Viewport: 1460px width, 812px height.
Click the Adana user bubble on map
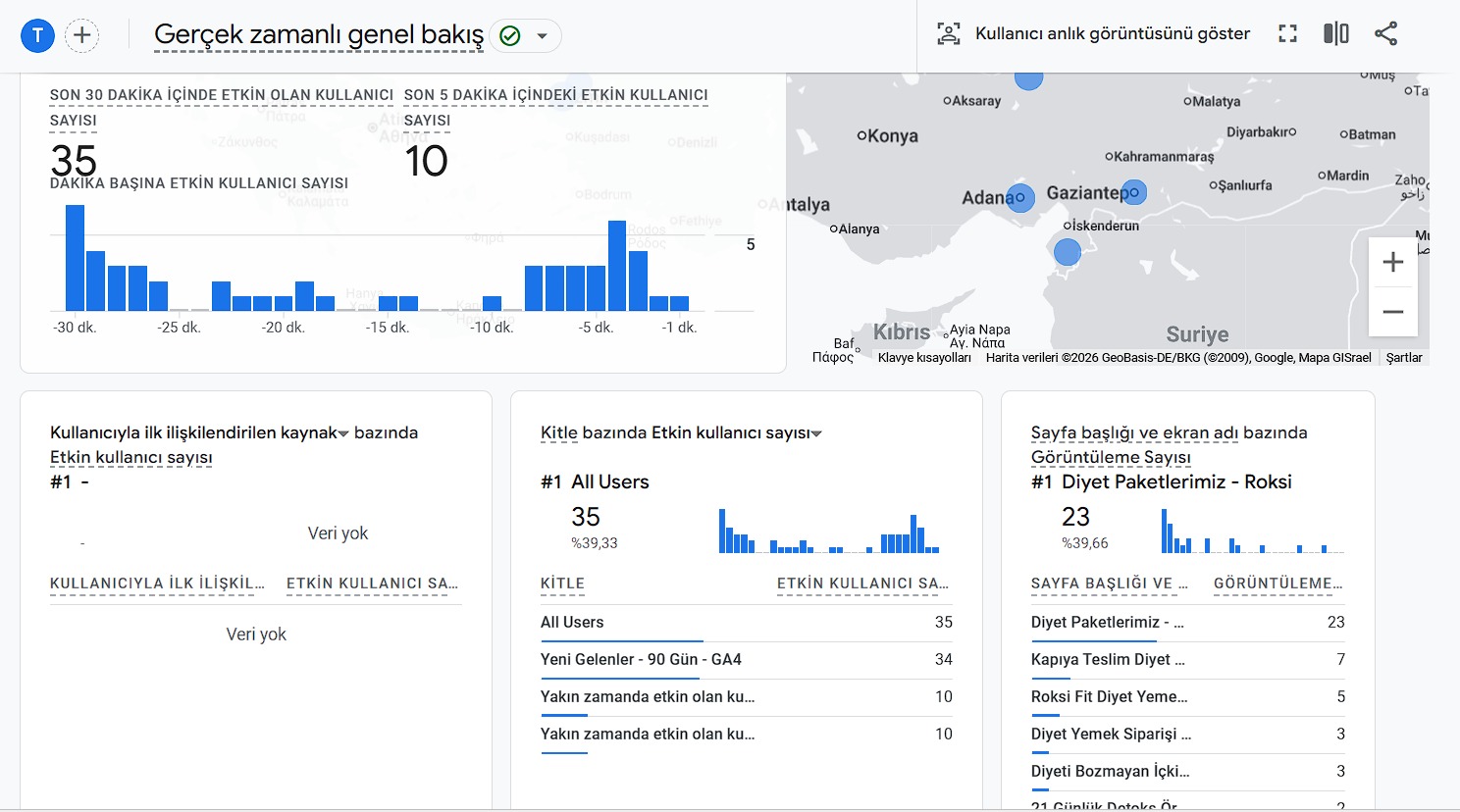[x=1020, y=197]
